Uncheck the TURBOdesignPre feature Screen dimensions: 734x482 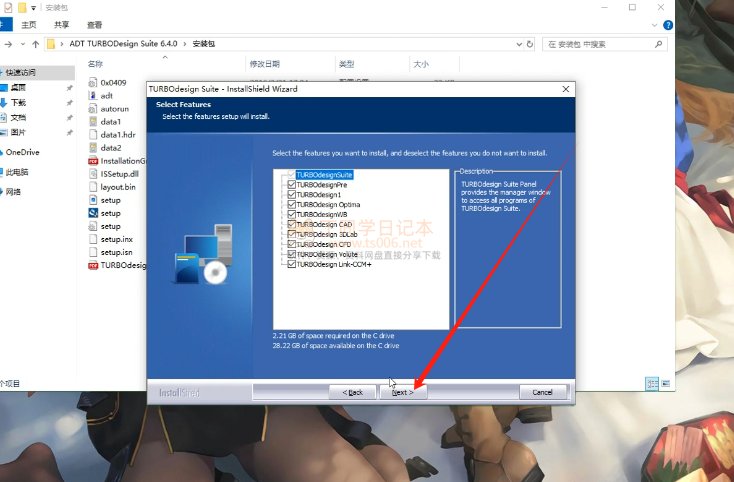coord(292,184)
